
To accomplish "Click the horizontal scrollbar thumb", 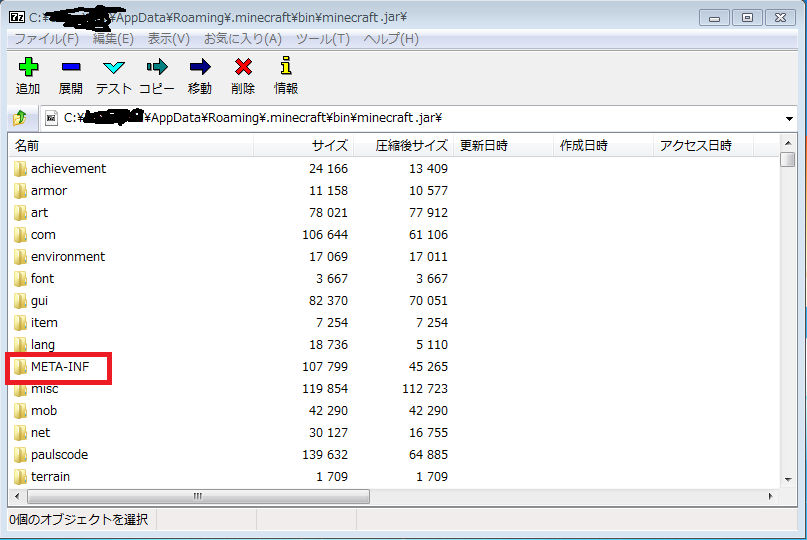I will [x=197, y=496].
